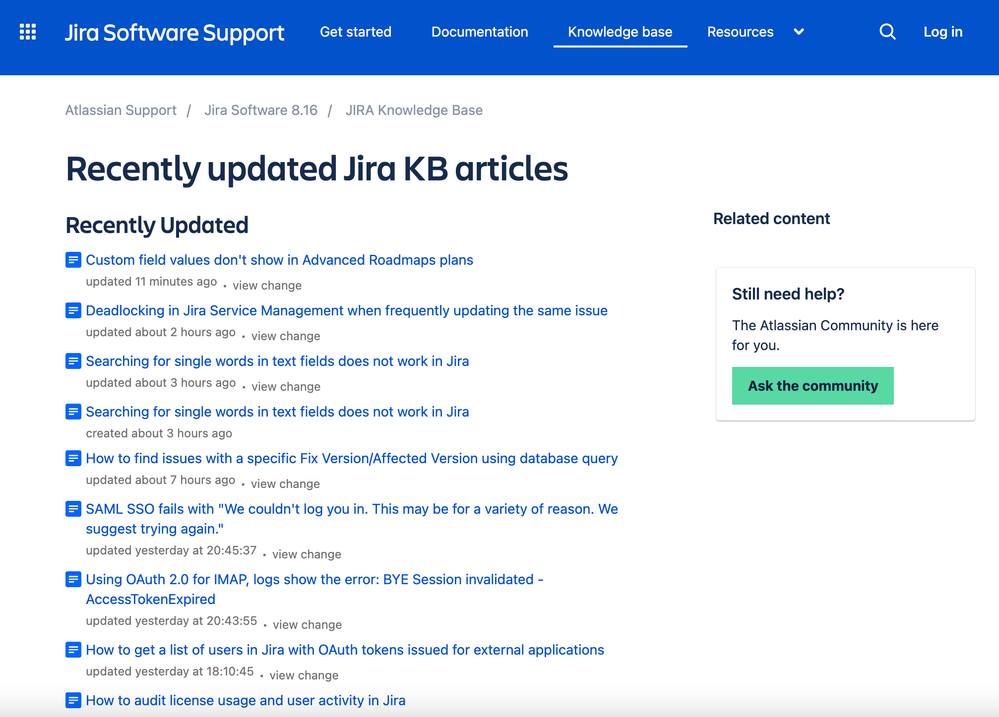Click the JIRA Knowledge Base breadcrumb
Screen dimensions: 999x717
(x=414, y=110)
